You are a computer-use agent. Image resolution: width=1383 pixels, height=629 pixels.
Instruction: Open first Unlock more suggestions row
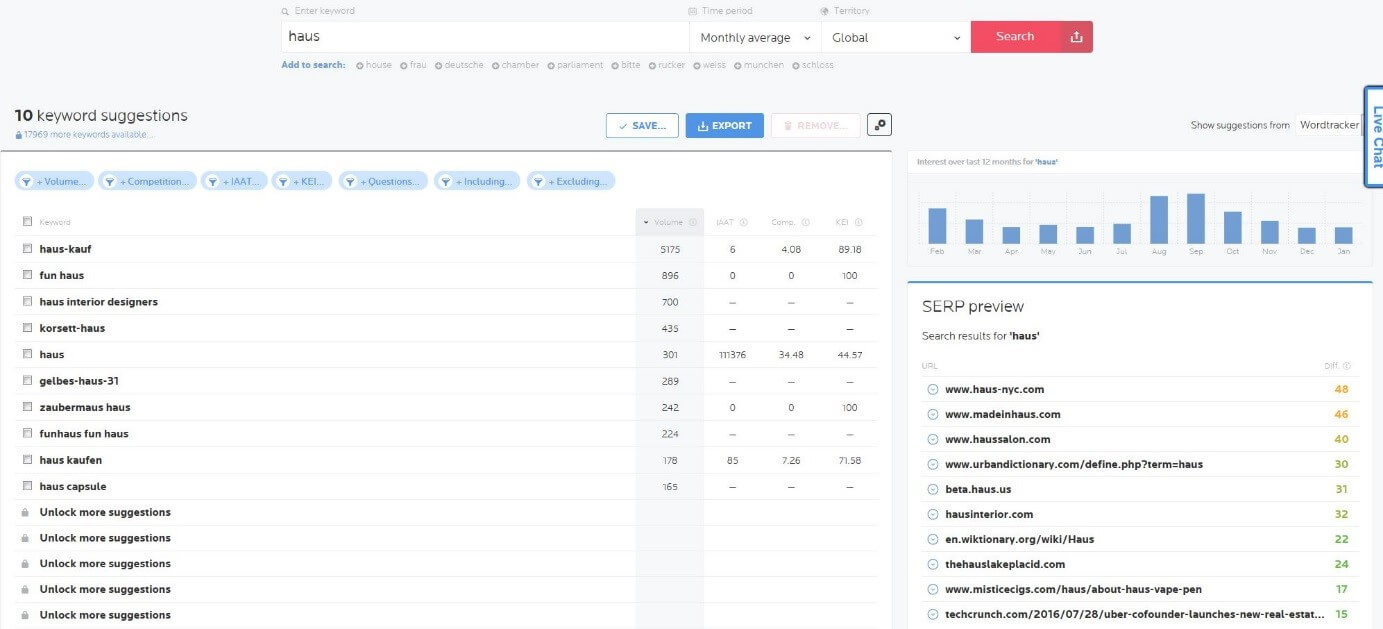105,512
